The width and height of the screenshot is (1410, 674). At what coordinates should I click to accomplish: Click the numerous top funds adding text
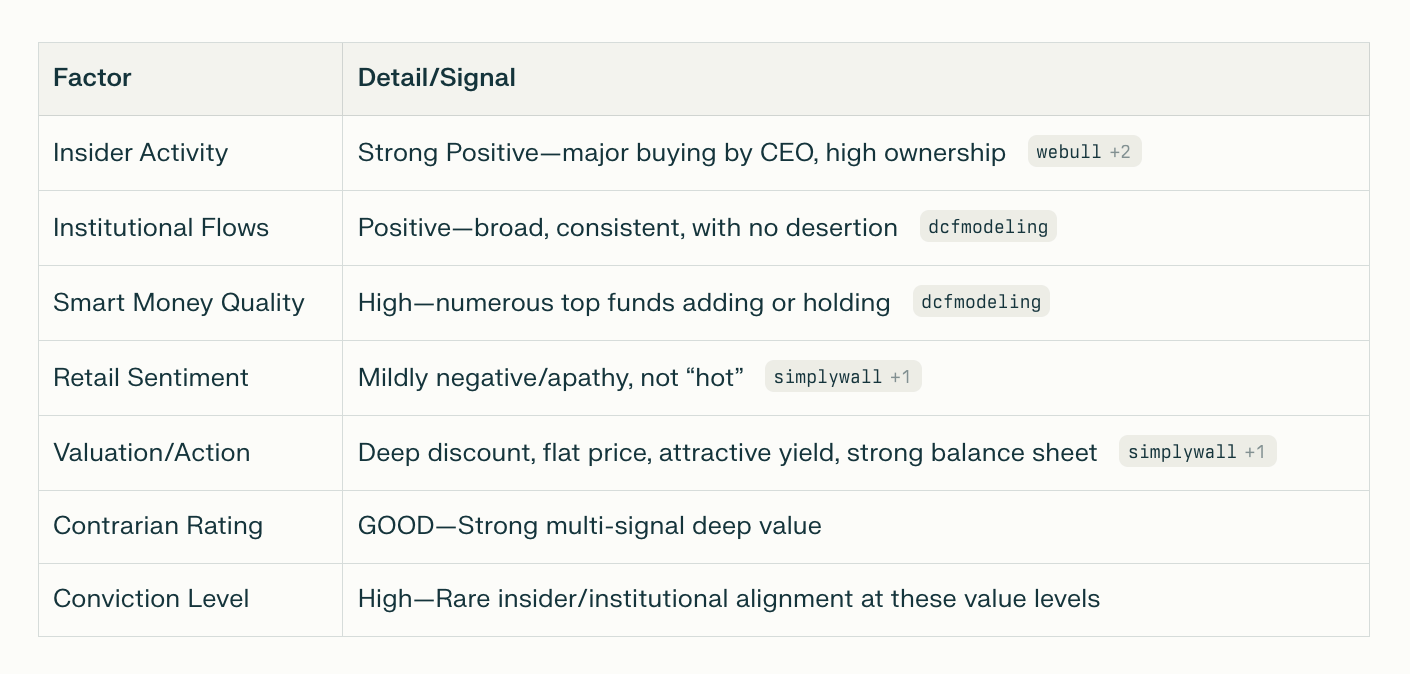coord(624,303)
